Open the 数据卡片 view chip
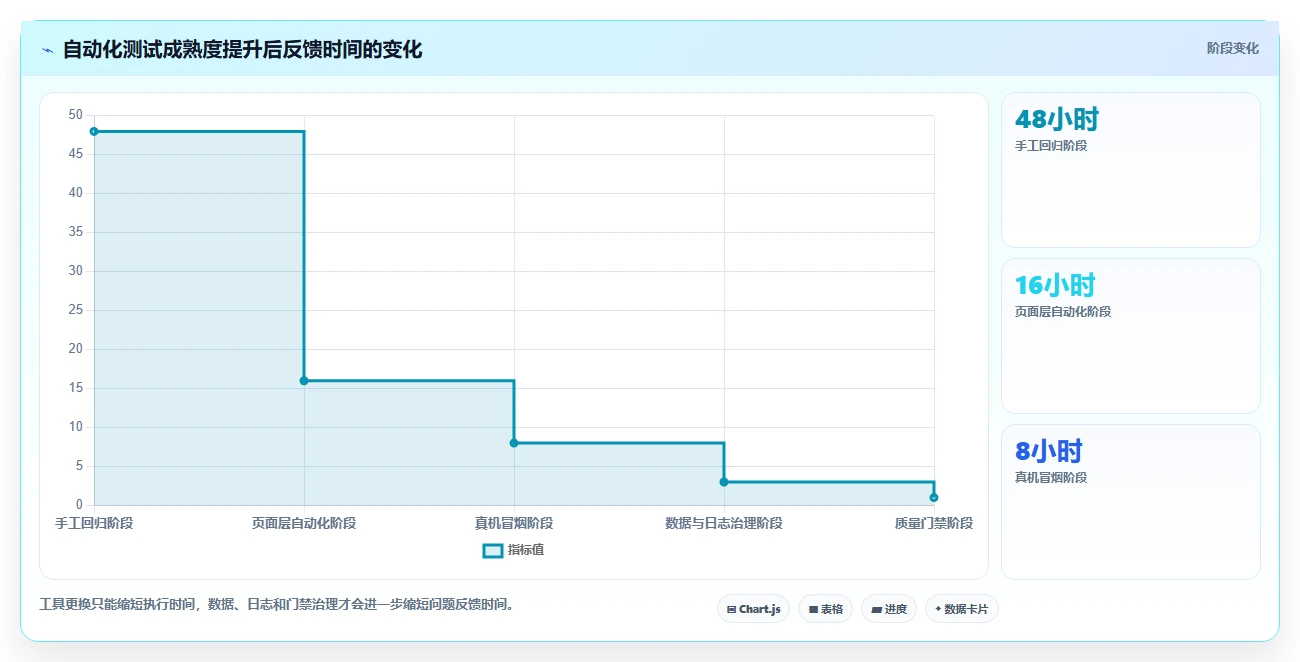Screen dimensions: 1300x662 (961, 608)
